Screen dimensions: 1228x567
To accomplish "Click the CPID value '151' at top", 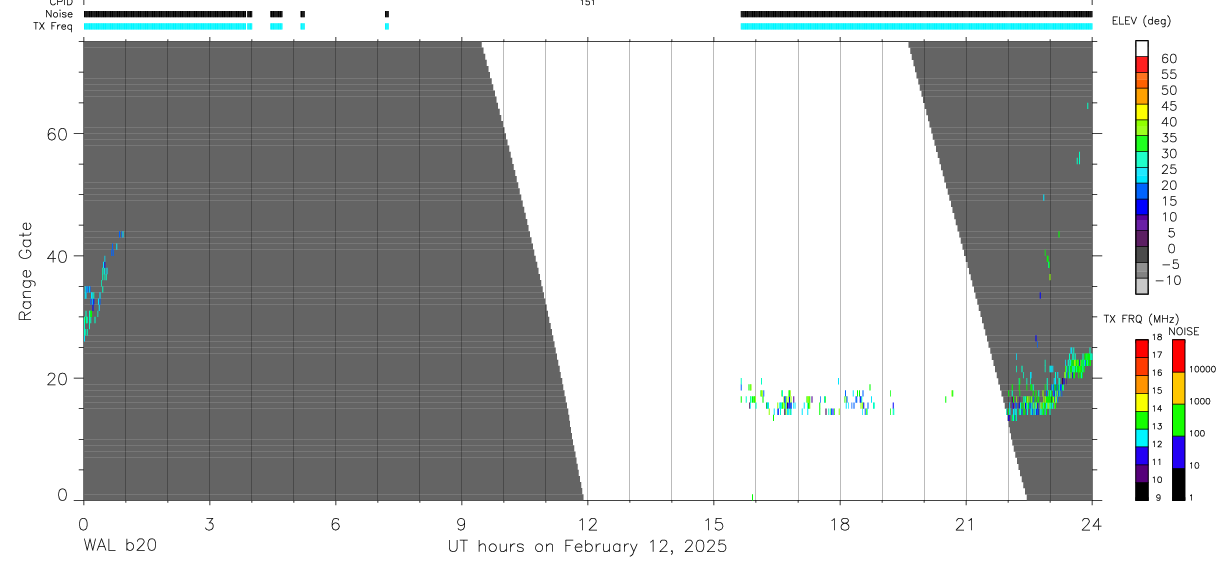I will tap(588, 3).
